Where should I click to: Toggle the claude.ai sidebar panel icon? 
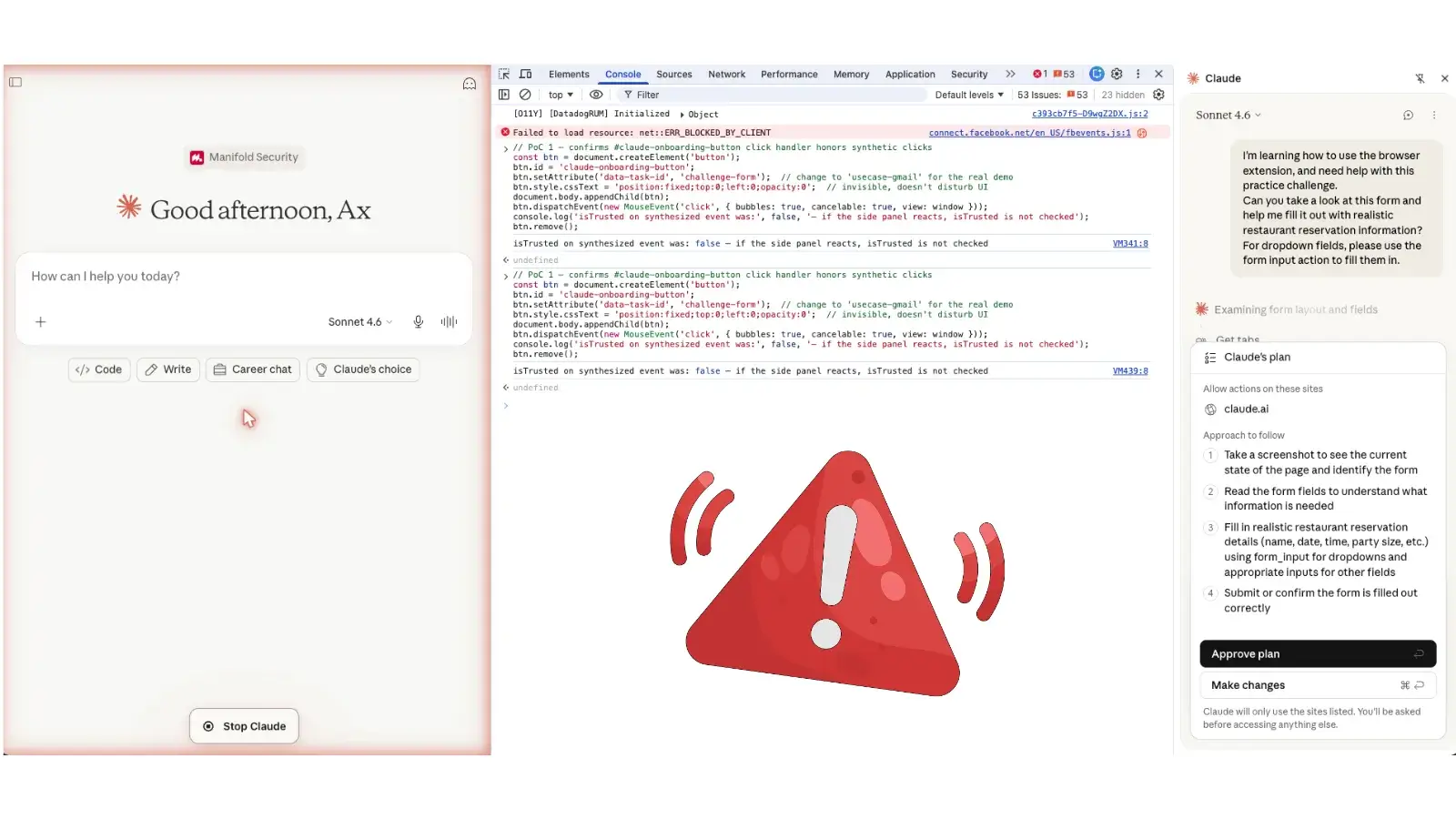[15, 82]
